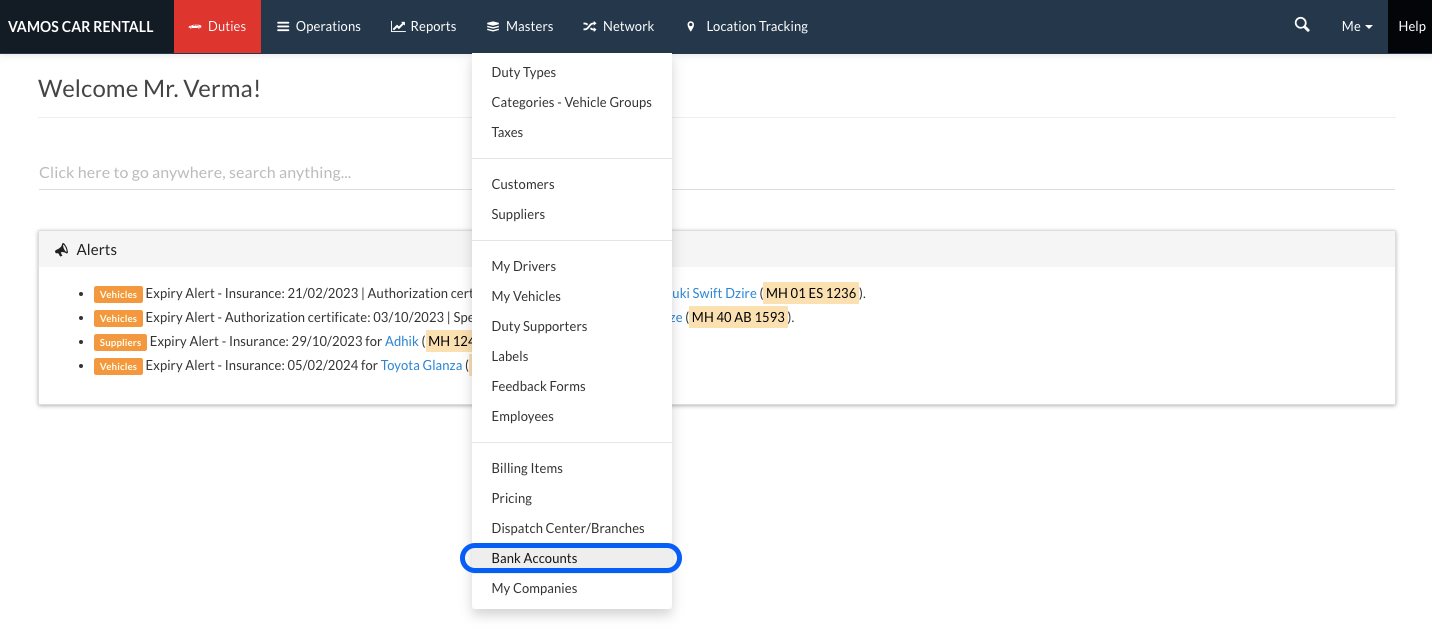Choose Duty Types menu entry
Viewport: 1432px width, 638px height.
pyautogui.click(x=523, y=72)
